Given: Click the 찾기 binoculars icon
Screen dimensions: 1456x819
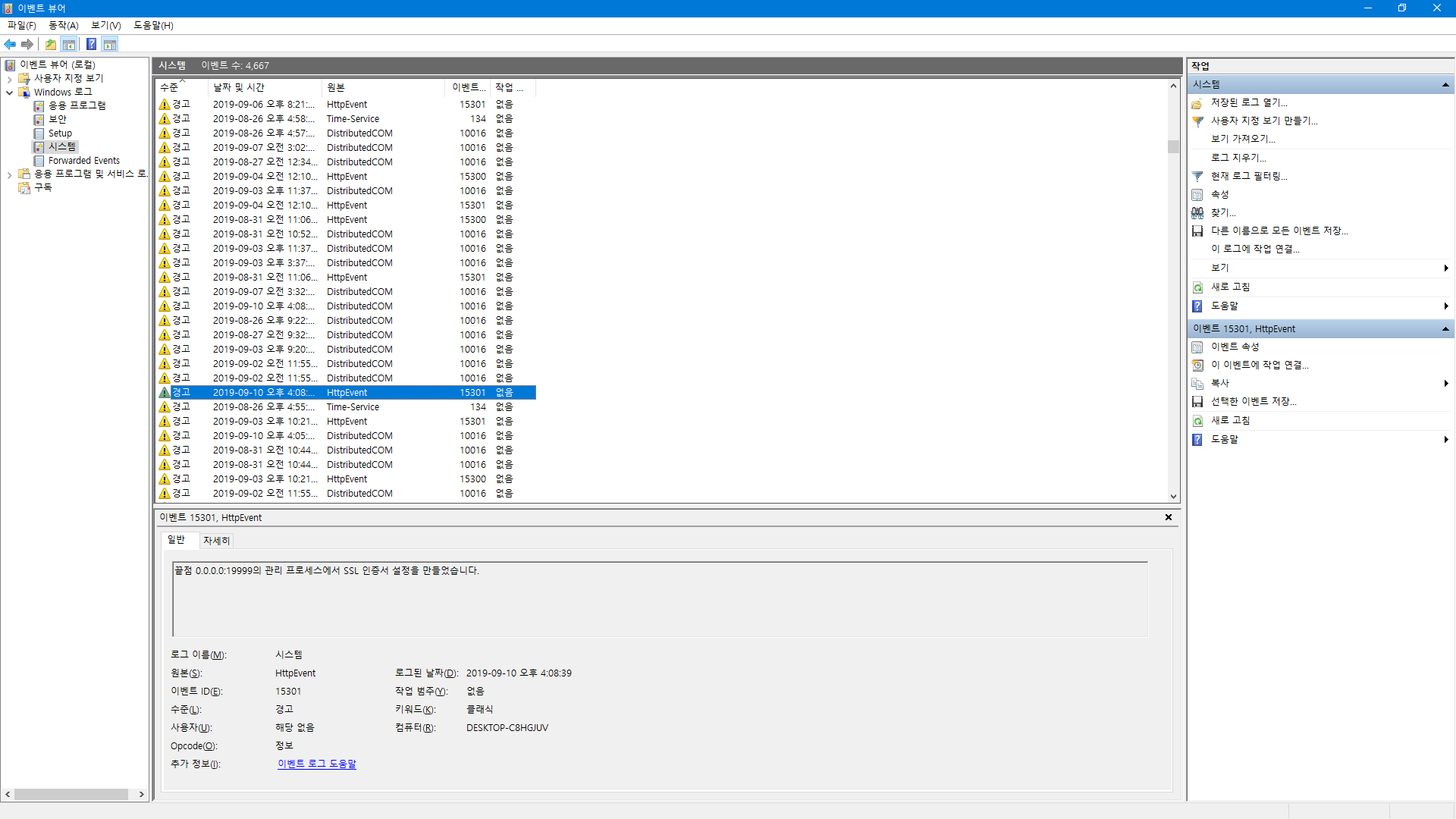Looking at the screenshot, I should point(1197,213).
